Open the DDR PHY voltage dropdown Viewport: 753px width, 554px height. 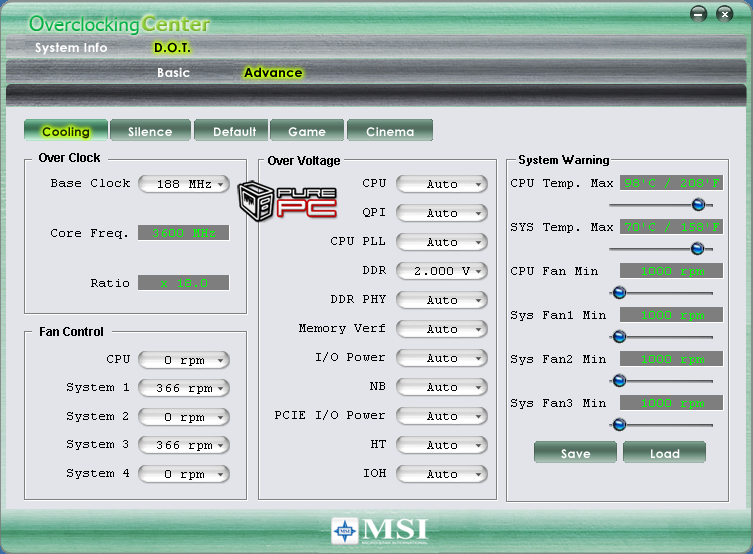click(x=442, y=300)
